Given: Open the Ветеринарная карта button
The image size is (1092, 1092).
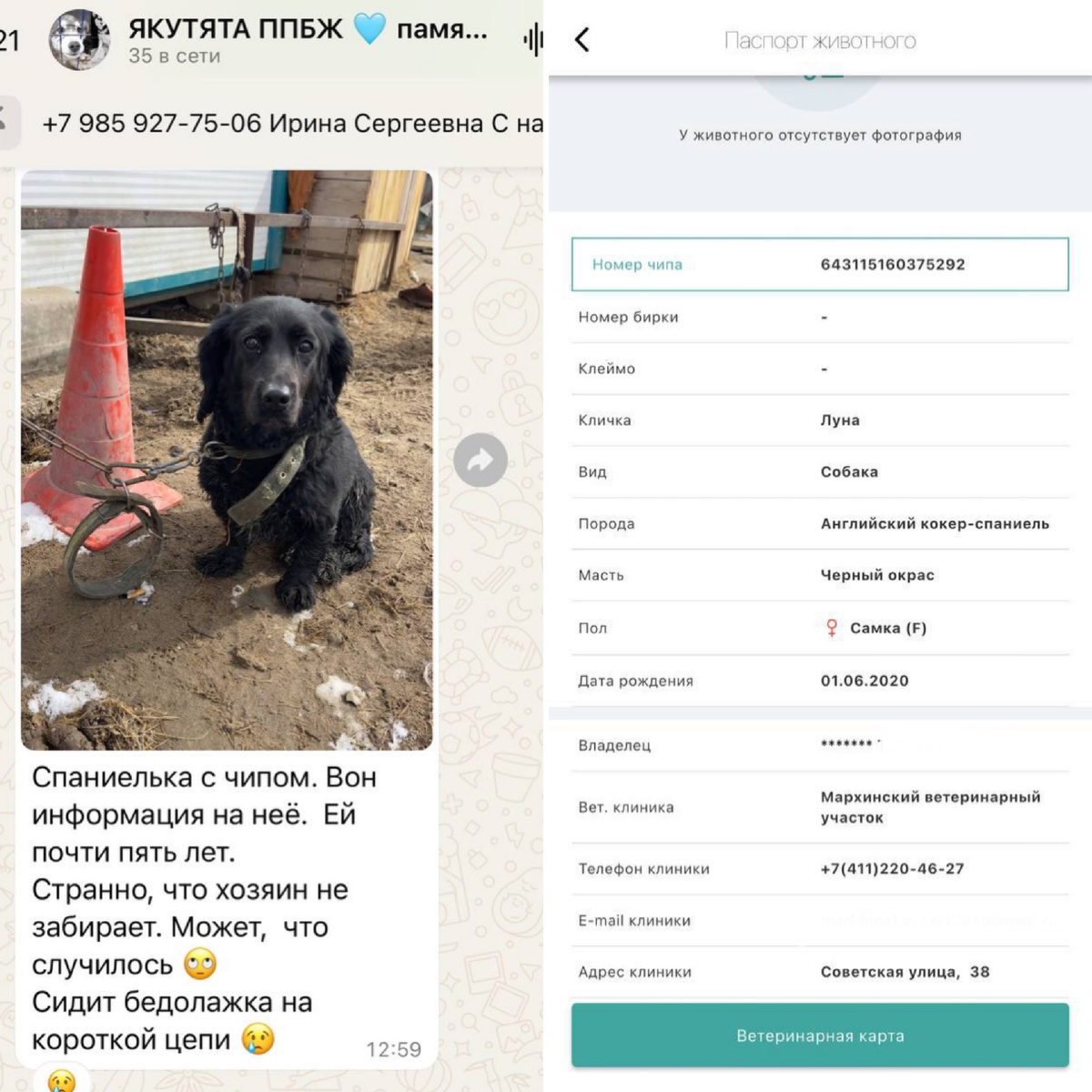Looking at the screenshot, I should [820, 1036].
